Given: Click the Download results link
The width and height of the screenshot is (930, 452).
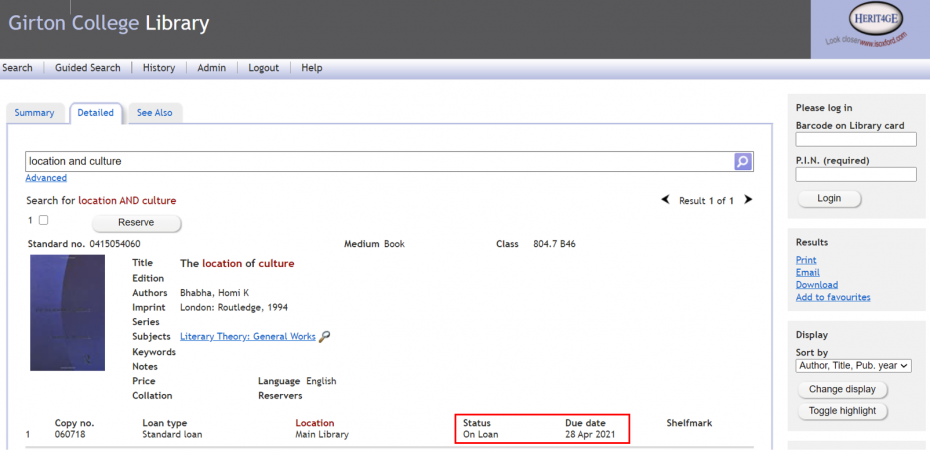Looking at the screenshot, I should coord(816,285).
